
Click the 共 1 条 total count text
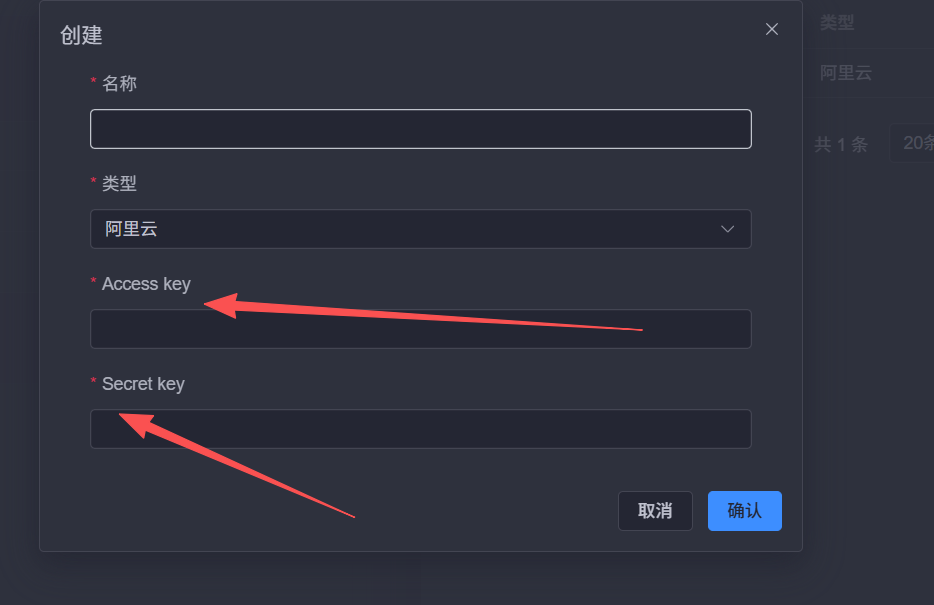pyautogui.click(x=840, y=144)
